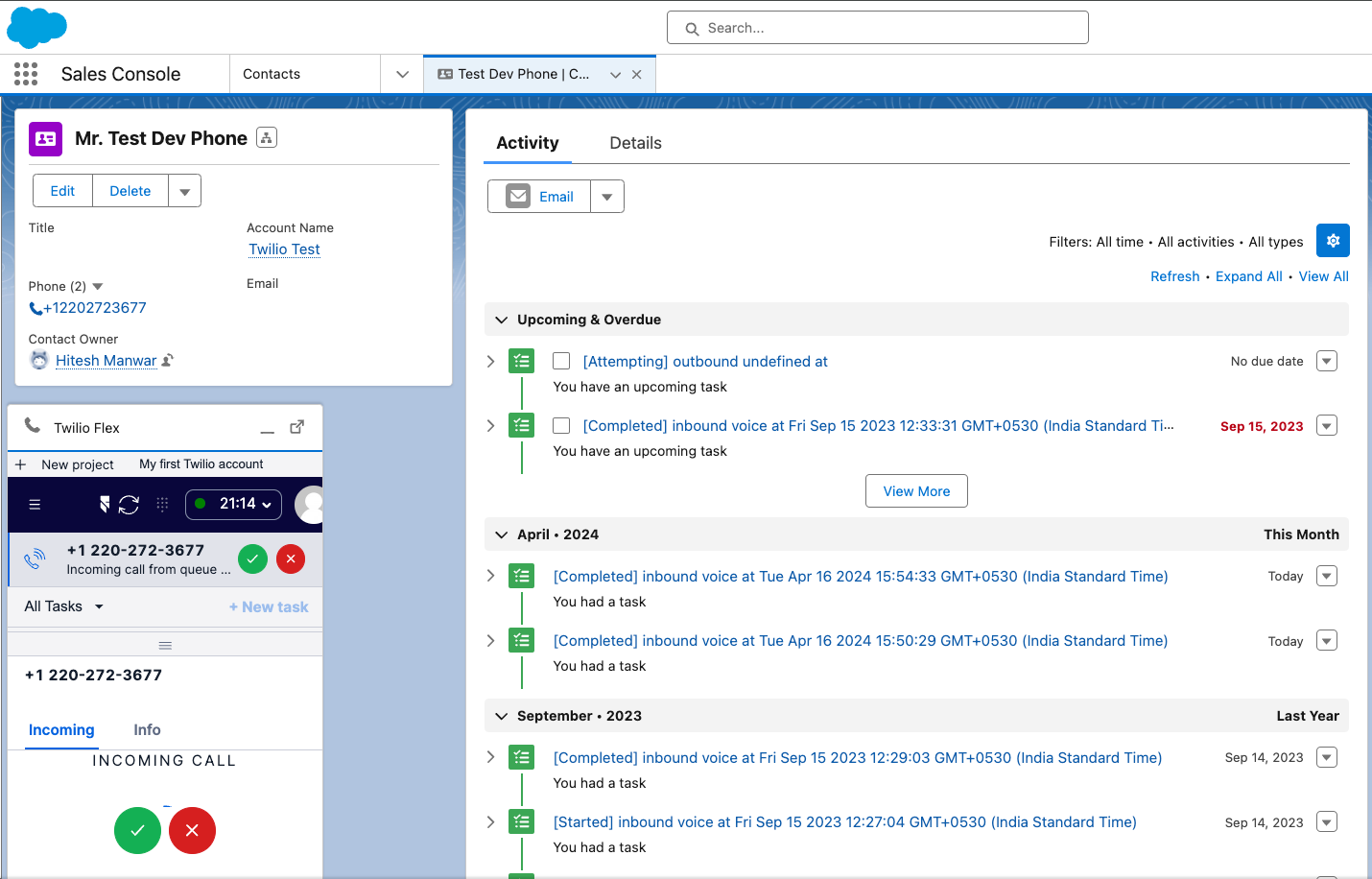
Task: Expand the Phone (2) dropdown
Action: [x=97, y=287]
